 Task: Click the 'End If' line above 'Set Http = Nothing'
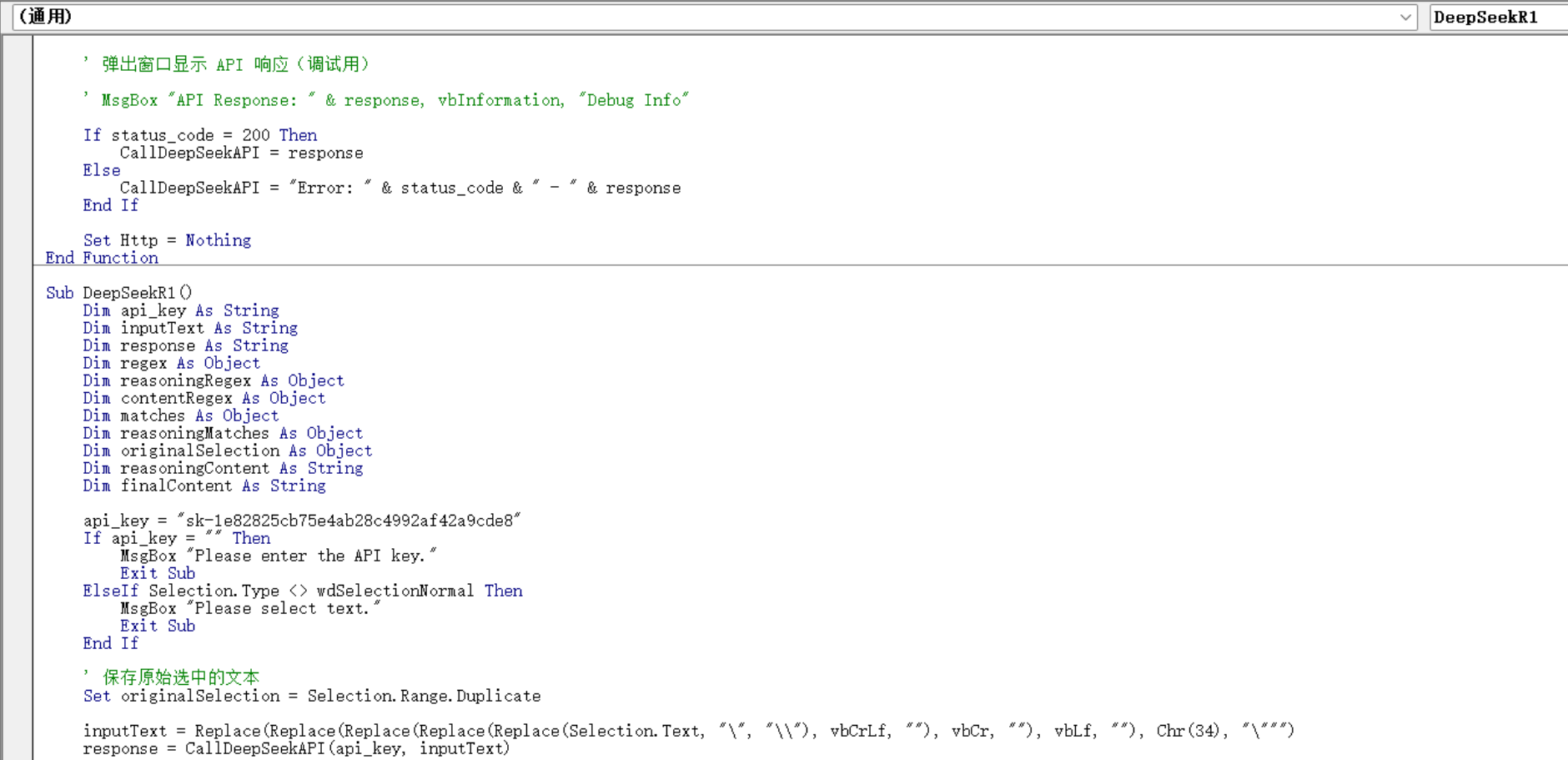pos(111,205)
